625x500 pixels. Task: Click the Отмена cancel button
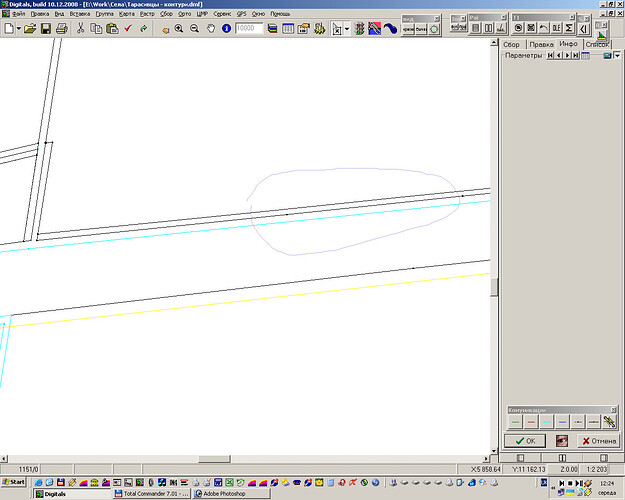[x=599, y=441]
